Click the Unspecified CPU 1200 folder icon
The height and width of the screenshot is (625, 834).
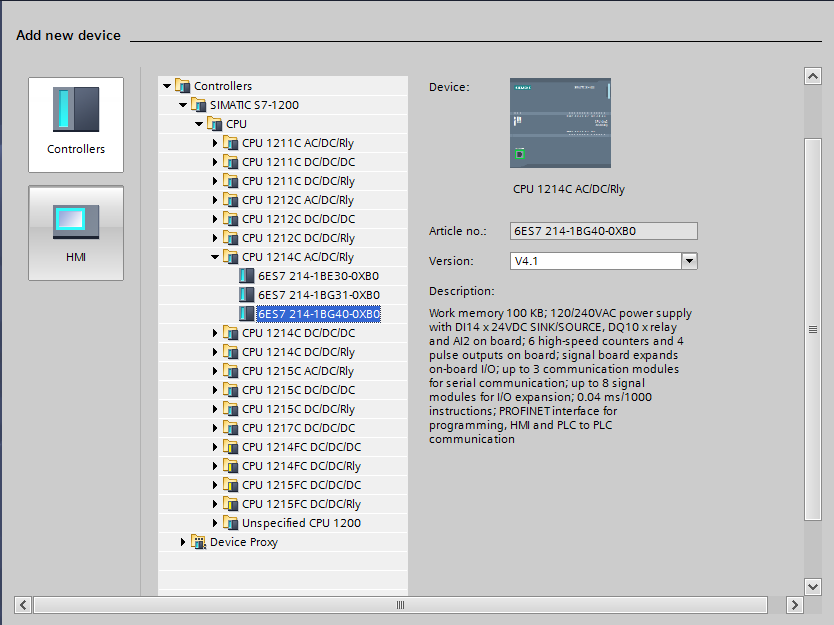[230, 523]
